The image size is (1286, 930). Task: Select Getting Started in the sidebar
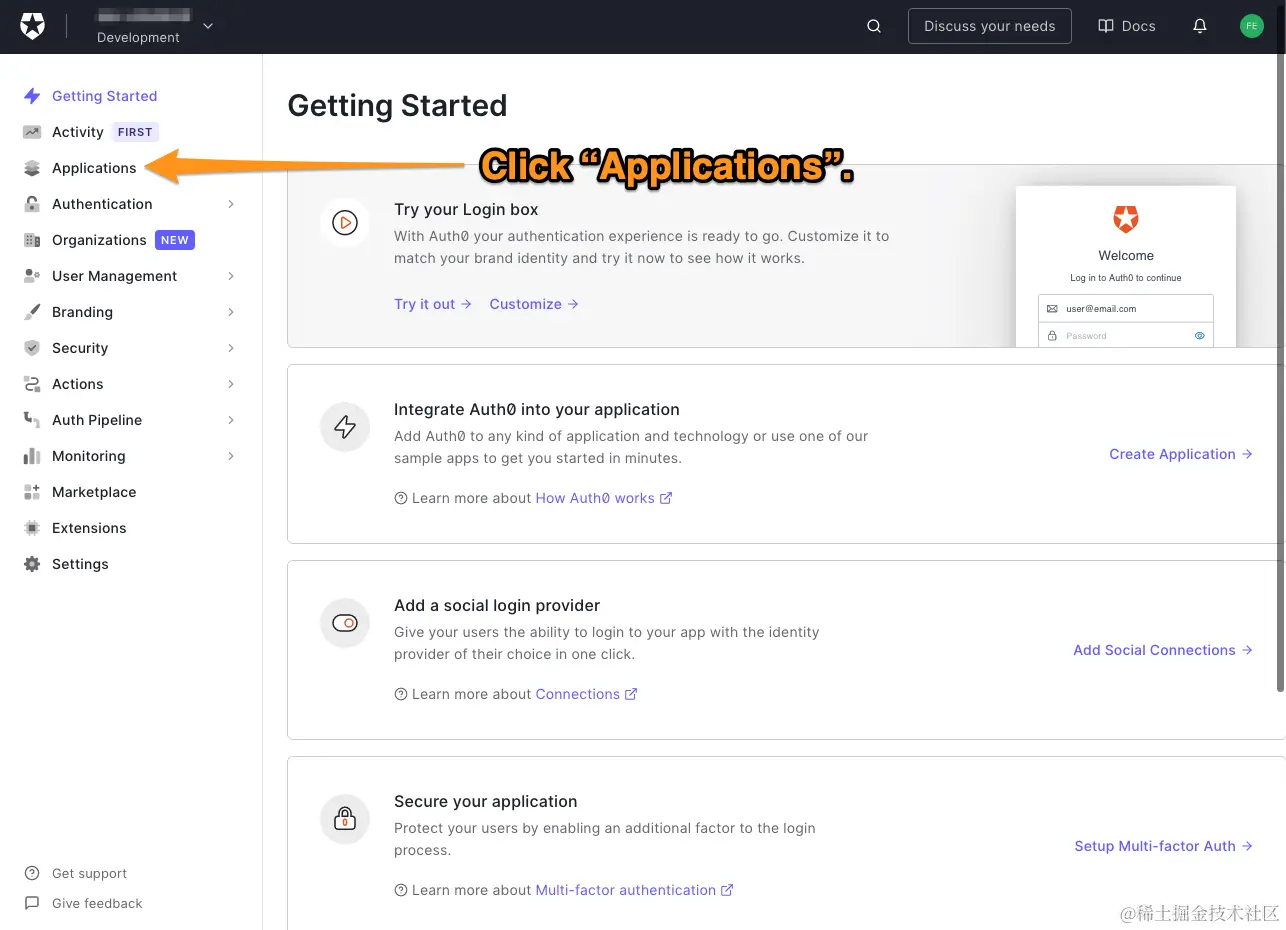point(104,96)
